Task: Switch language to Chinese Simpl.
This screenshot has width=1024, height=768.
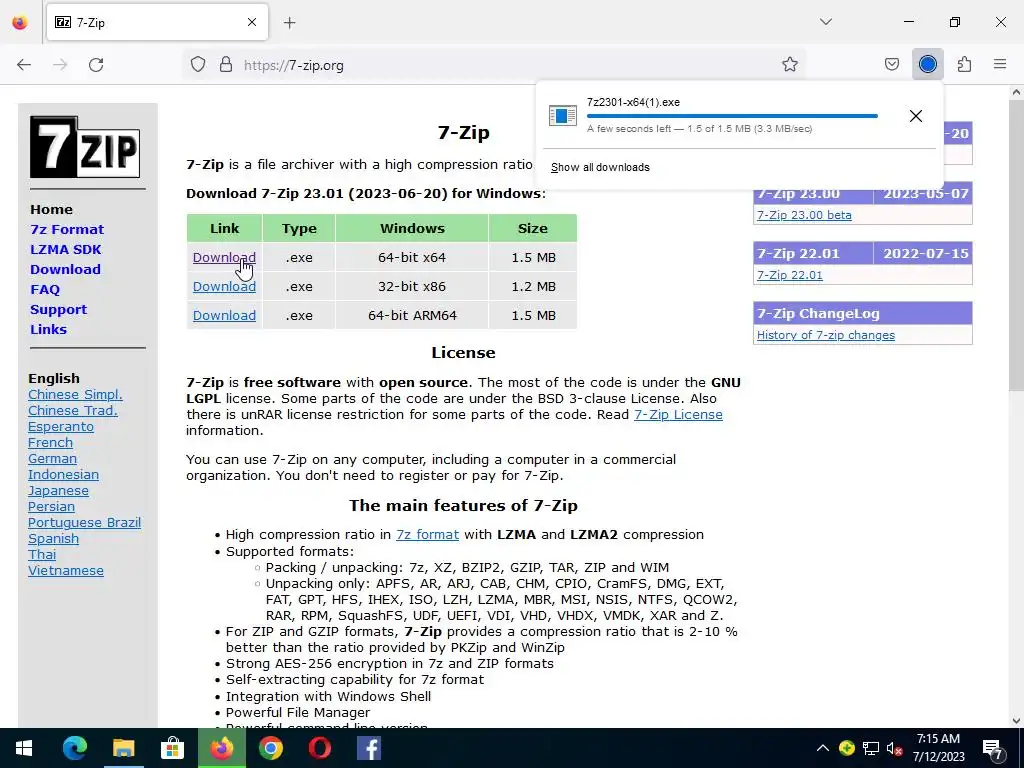Action: tap(75, 394)
